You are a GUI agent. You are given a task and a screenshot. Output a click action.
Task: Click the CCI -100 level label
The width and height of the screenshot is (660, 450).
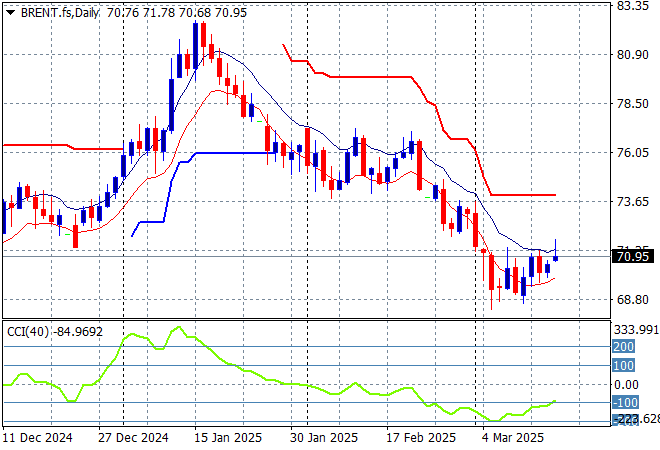coord(623,402)
